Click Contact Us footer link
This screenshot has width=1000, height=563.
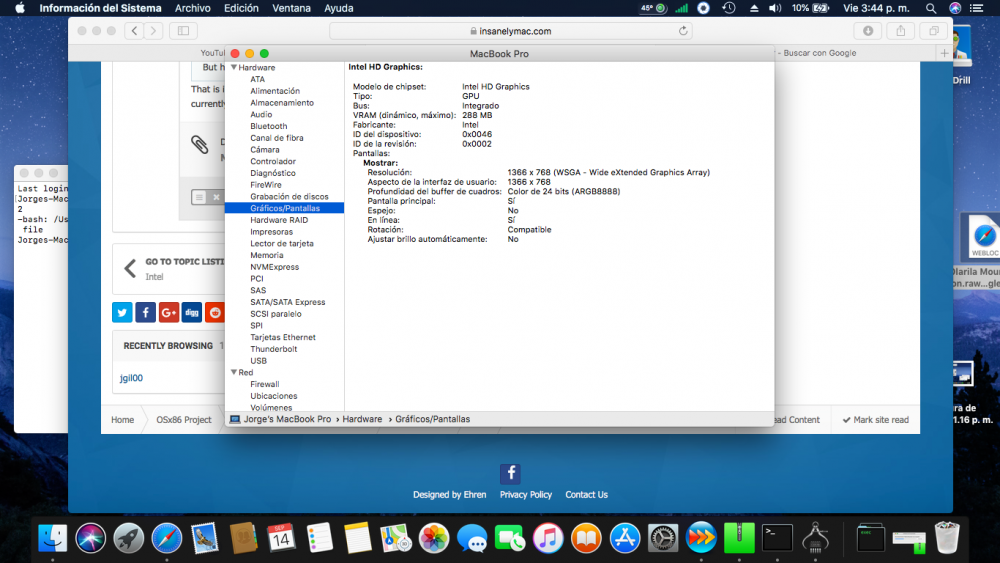pyautogui.click(x=586, y=495)
